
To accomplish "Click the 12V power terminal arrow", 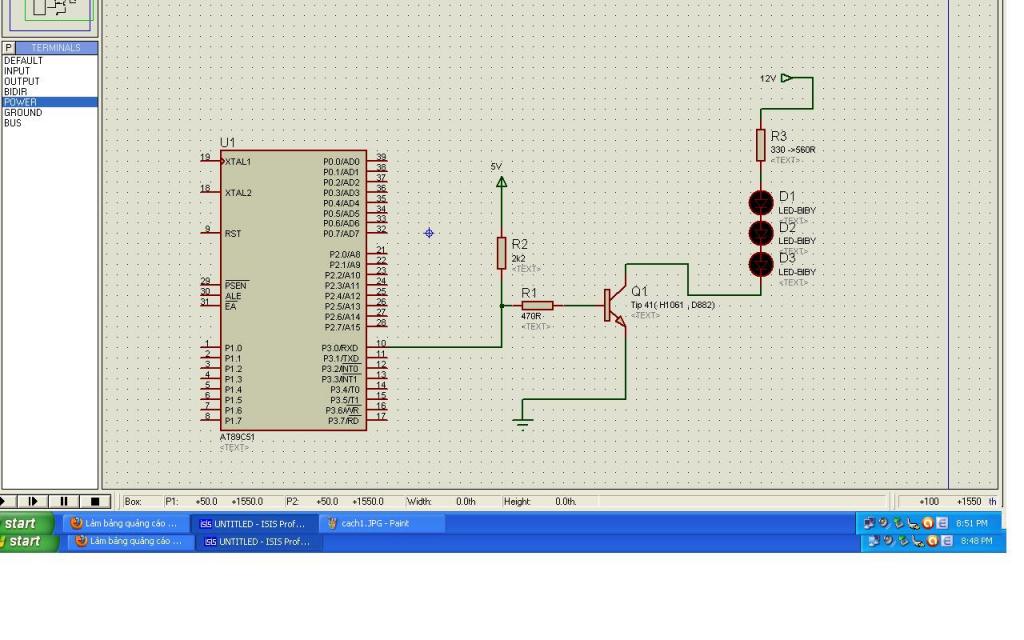I will (786, 78).
